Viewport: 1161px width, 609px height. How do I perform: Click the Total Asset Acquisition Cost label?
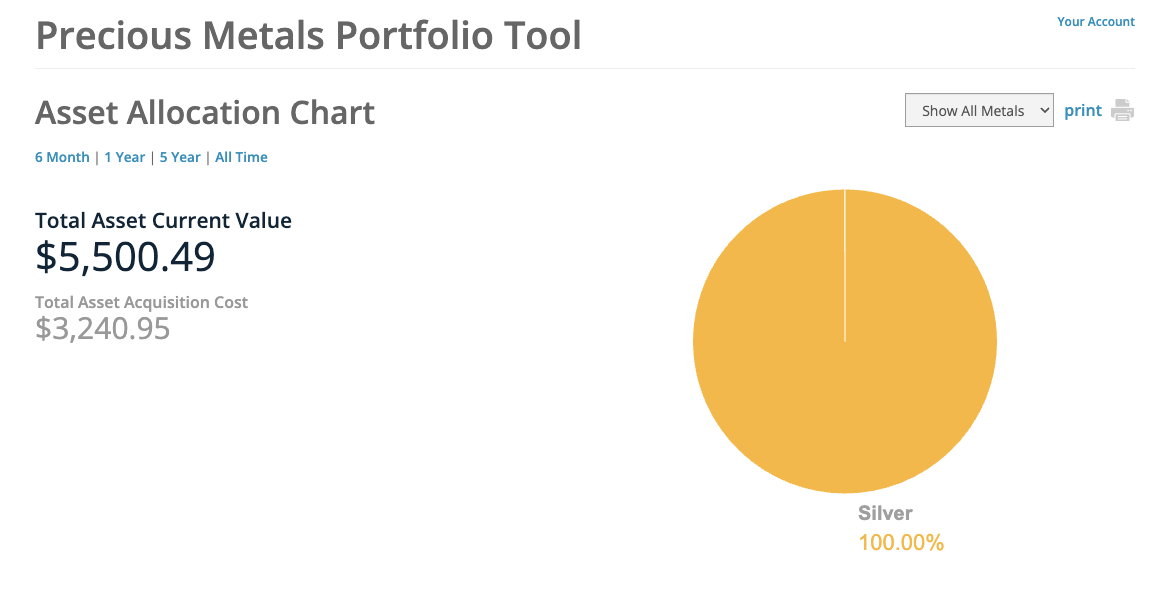pos(141,302)
